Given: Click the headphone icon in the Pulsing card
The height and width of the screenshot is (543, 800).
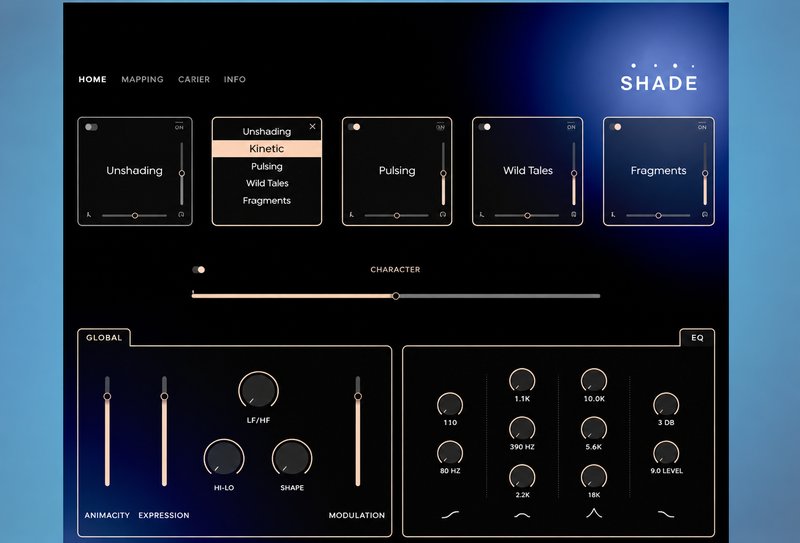Looking at the screenshot, I should 443,215.
